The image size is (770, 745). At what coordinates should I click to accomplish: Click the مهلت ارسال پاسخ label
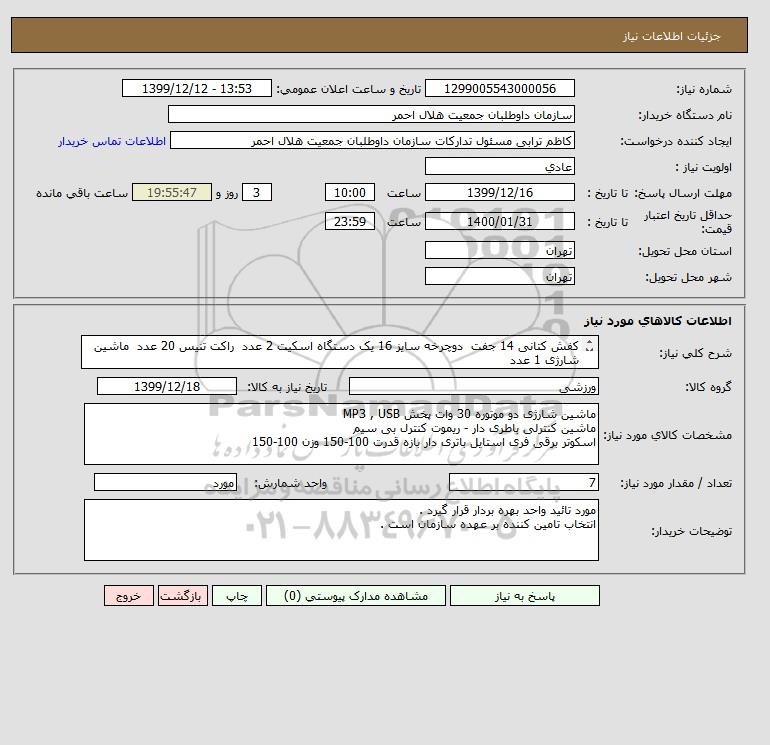click(x=683, y=193)
